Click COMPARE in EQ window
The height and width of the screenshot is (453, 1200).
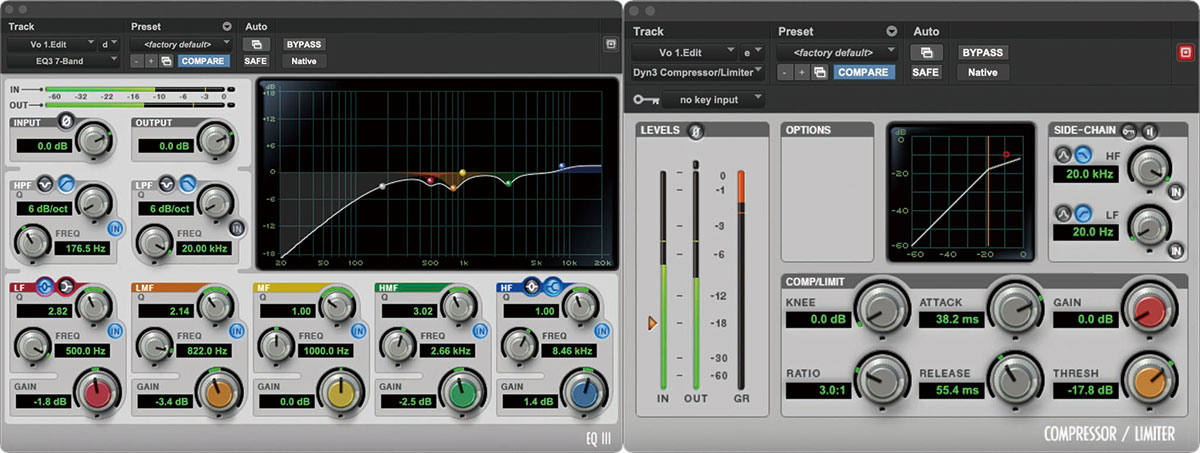203,61
